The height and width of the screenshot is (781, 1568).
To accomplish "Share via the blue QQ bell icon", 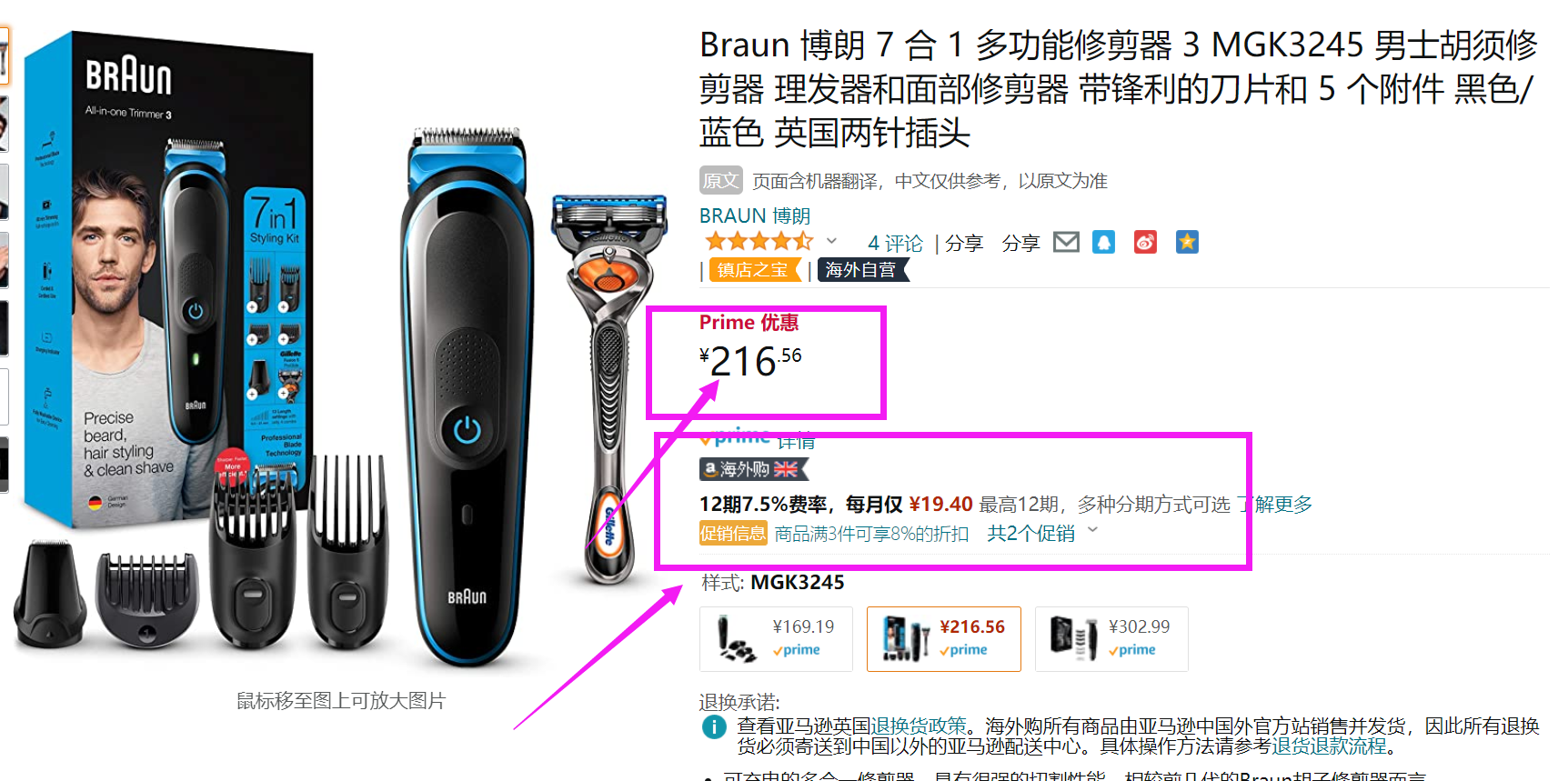I will [1103, 242].
